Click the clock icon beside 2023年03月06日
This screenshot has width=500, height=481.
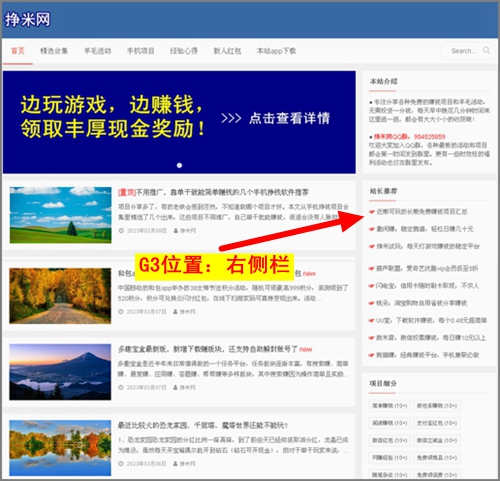[x=121, y=464]
